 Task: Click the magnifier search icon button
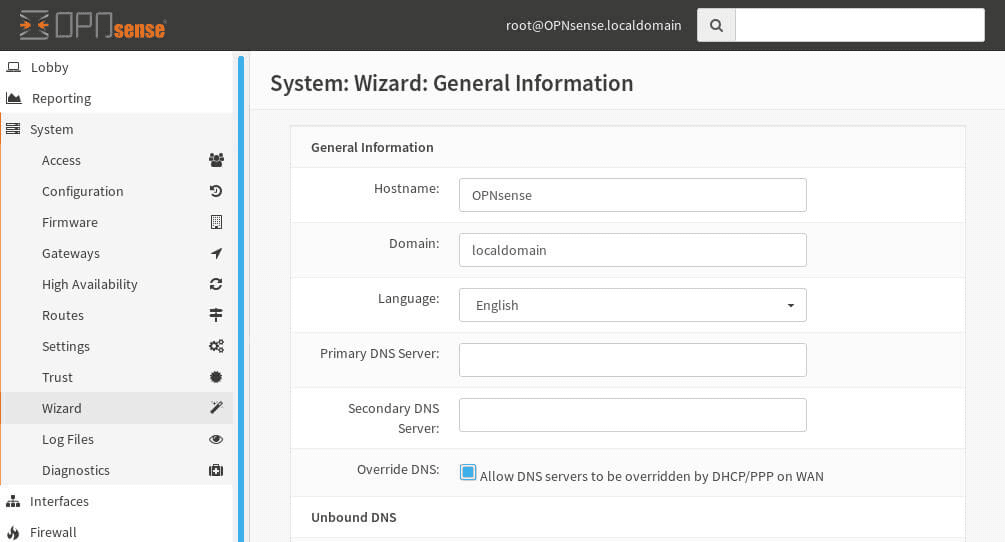click(x=716, y=26)
